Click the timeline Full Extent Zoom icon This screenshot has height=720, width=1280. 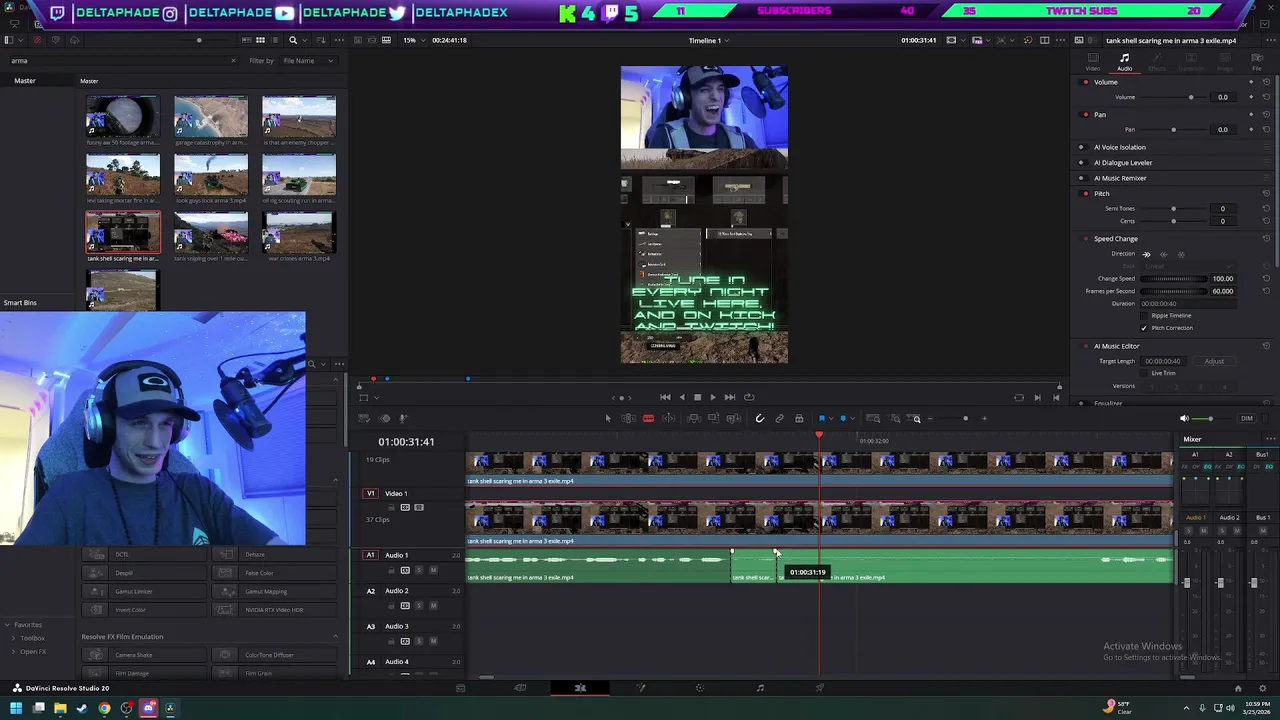pyautogui.click(x=873, y=418)
